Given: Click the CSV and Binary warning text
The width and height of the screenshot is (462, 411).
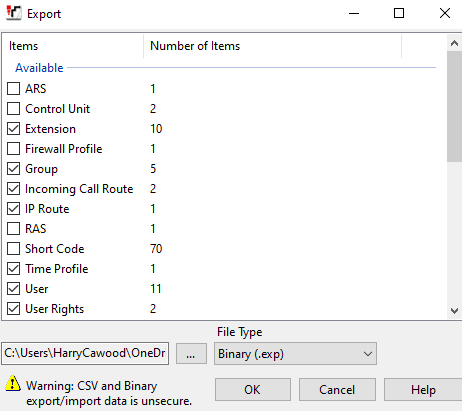Looking at the screenshot, I should point(109,393).
